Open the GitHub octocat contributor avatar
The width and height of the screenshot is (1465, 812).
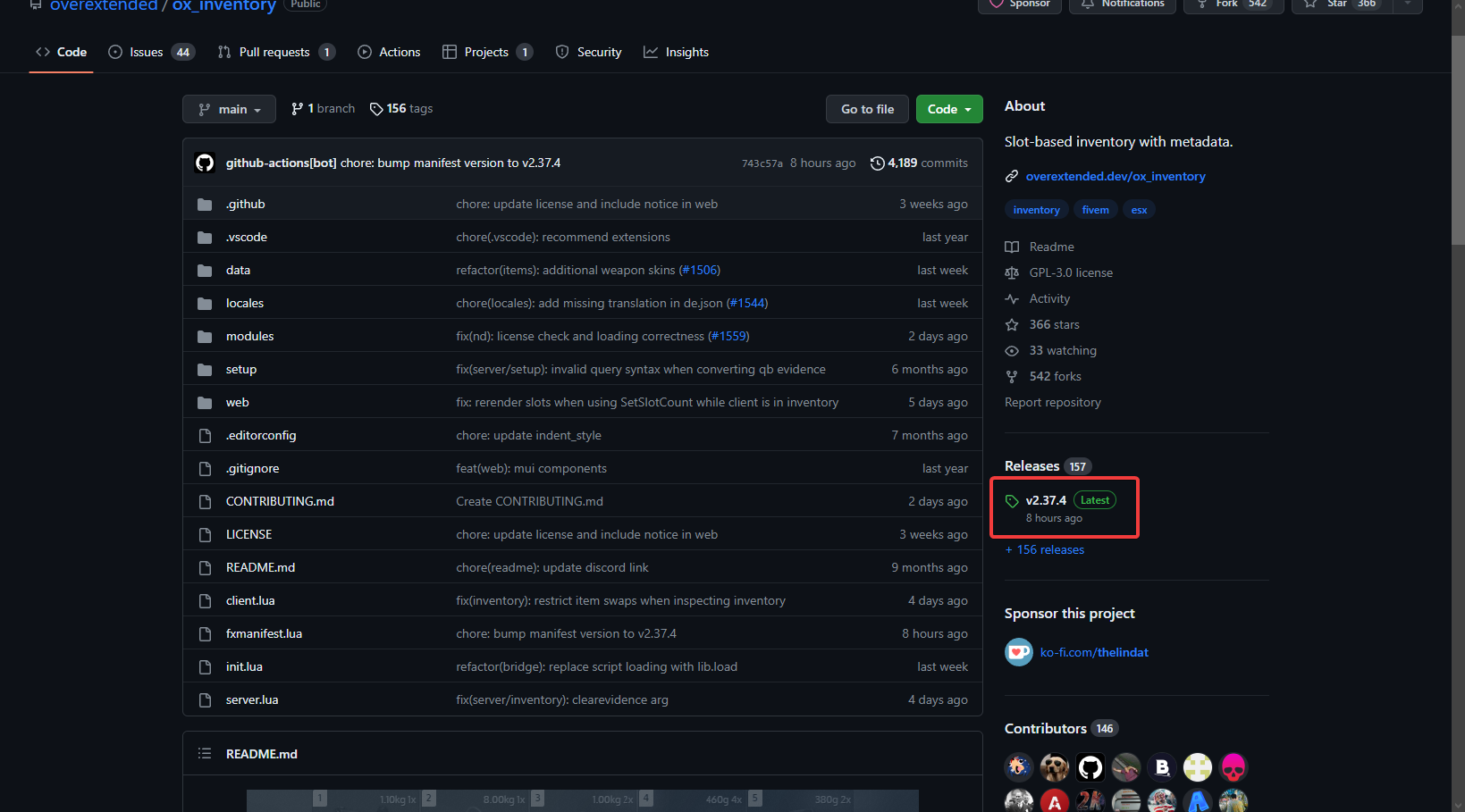1090,767
